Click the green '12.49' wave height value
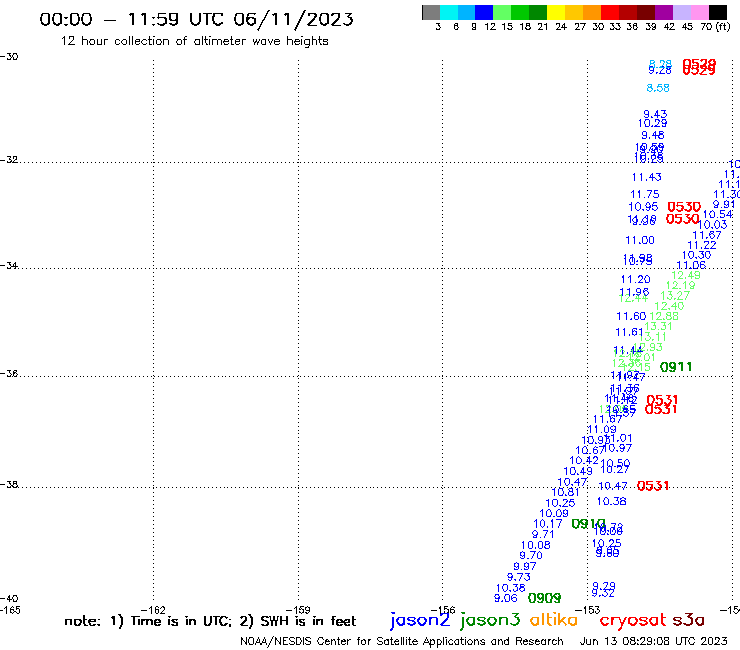This screenshot has width=740, height=650. (x=686, y=275)
